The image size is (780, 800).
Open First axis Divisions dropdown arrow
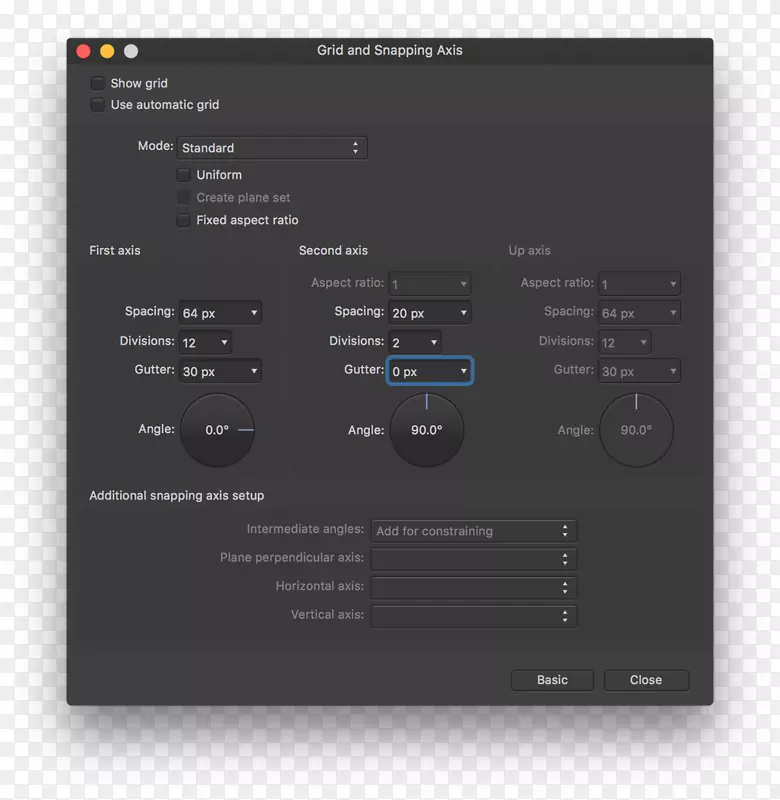tap(224, 342)
